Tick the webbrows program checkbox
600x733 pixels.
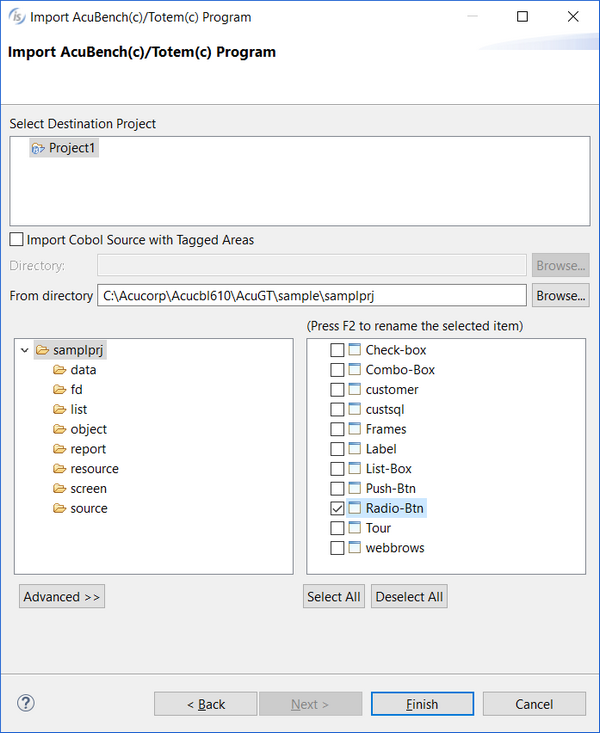[x=337, y=548]
